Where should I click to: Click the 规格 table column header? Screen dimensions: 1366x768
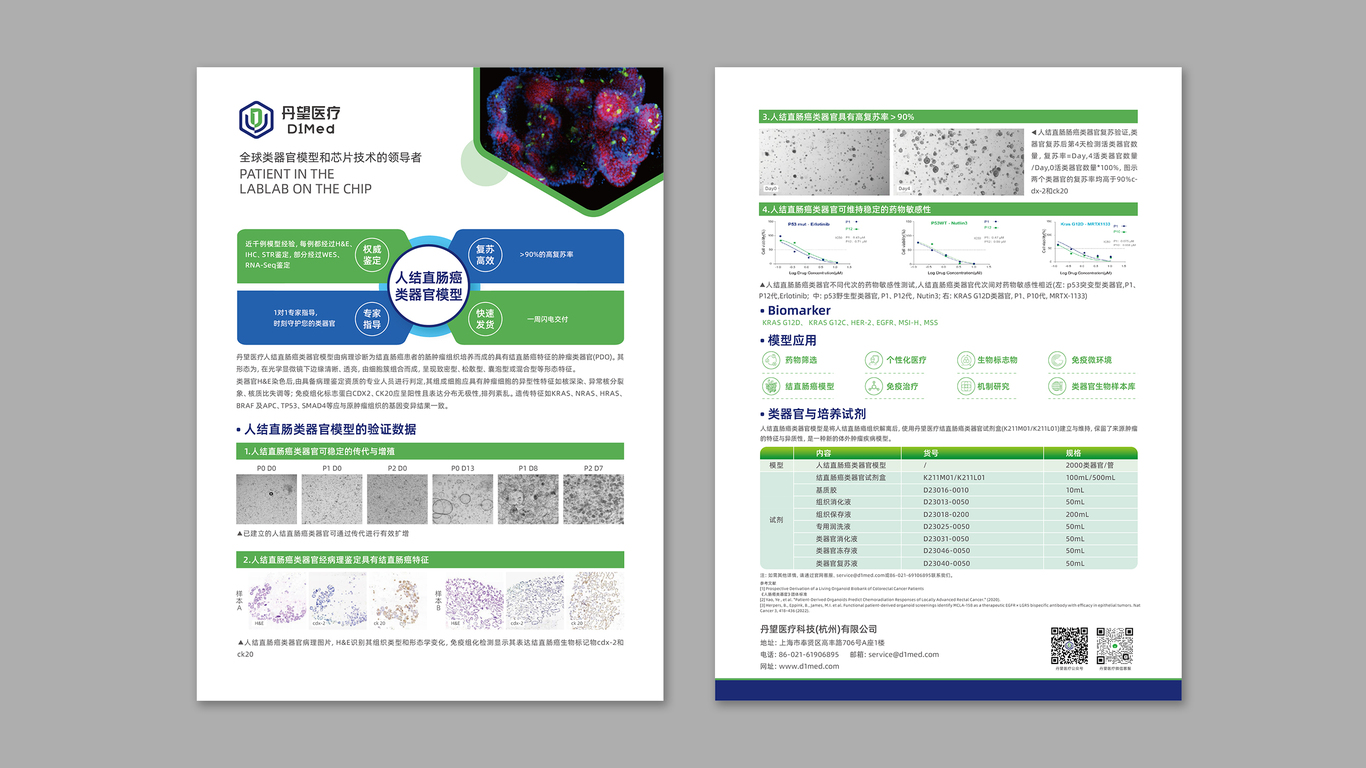pyautogui.click(x=1072, y=453)
